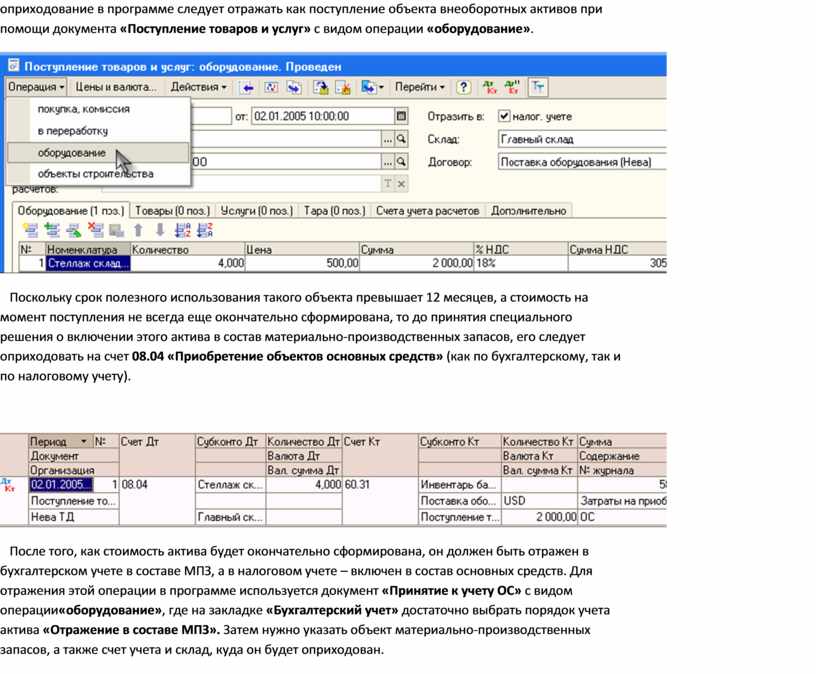Click the Цены и валюта button

pyautogui.click(x=116, y=87)
